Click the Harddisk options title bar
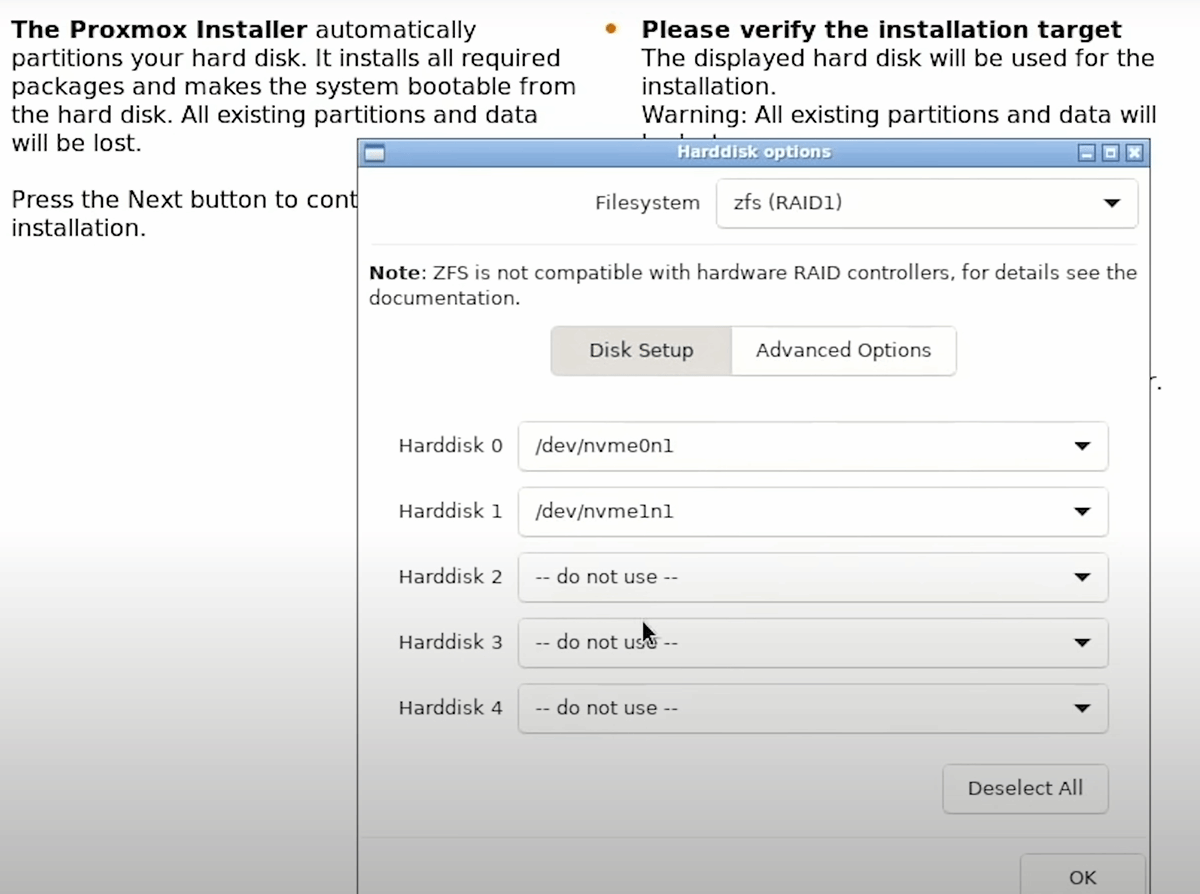Image resolution: width=1200 pixels, height=894 pixels. click(753, 153)
